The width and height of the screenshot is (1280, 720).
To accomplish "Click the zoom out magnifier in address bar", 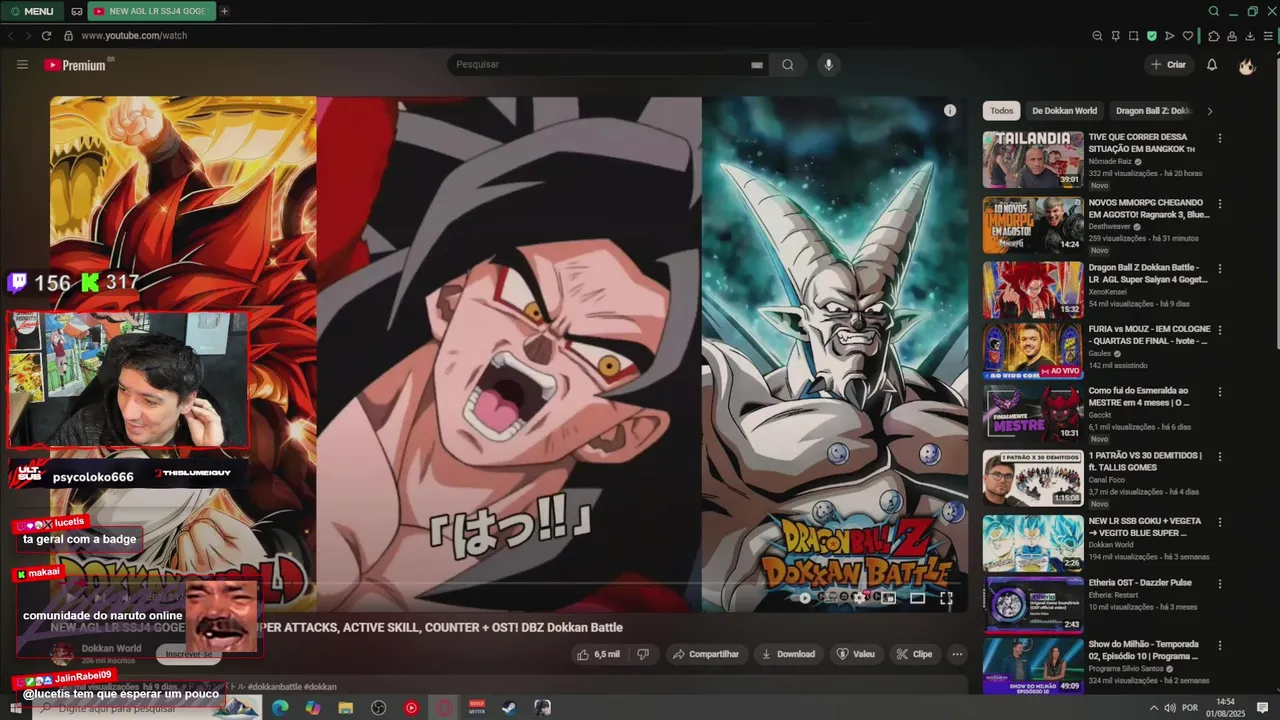I will coord(1097,35).
